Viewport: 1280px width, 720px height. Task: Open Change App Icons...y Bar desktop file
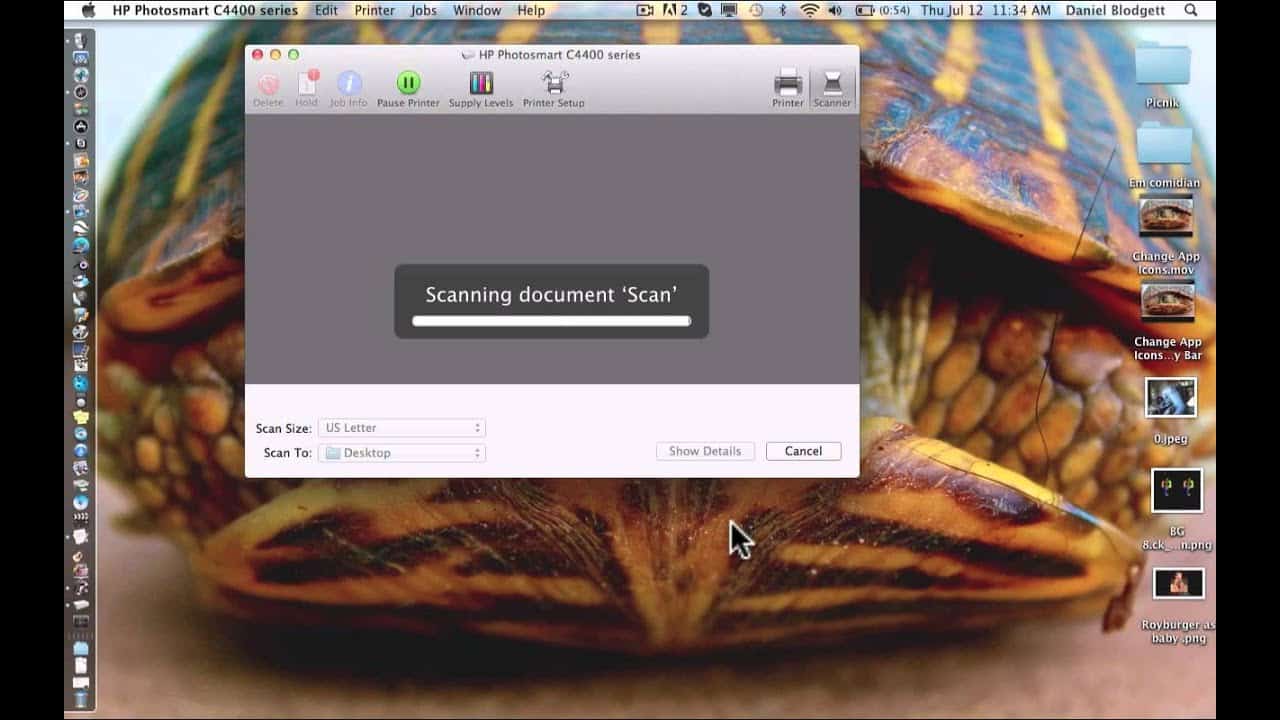click(x=1167, y=300)
